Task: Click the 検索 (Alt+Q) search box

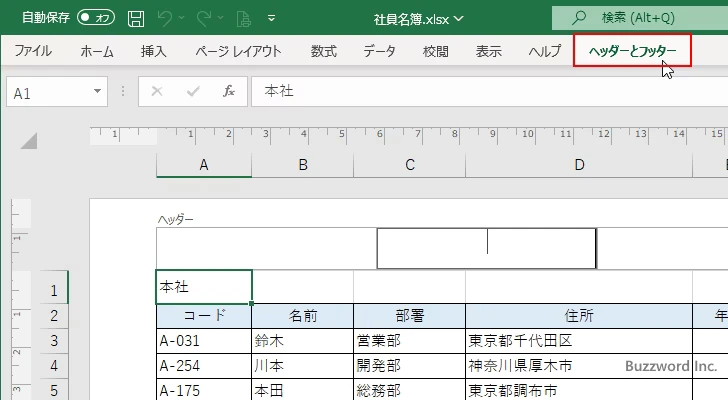Action: (640, 18)
